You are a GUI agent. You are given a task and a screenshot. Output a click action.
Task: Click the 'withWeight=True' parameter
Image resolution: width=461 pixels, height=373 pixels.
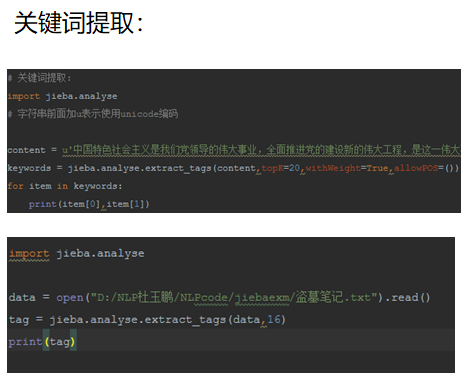click(347, 168)
